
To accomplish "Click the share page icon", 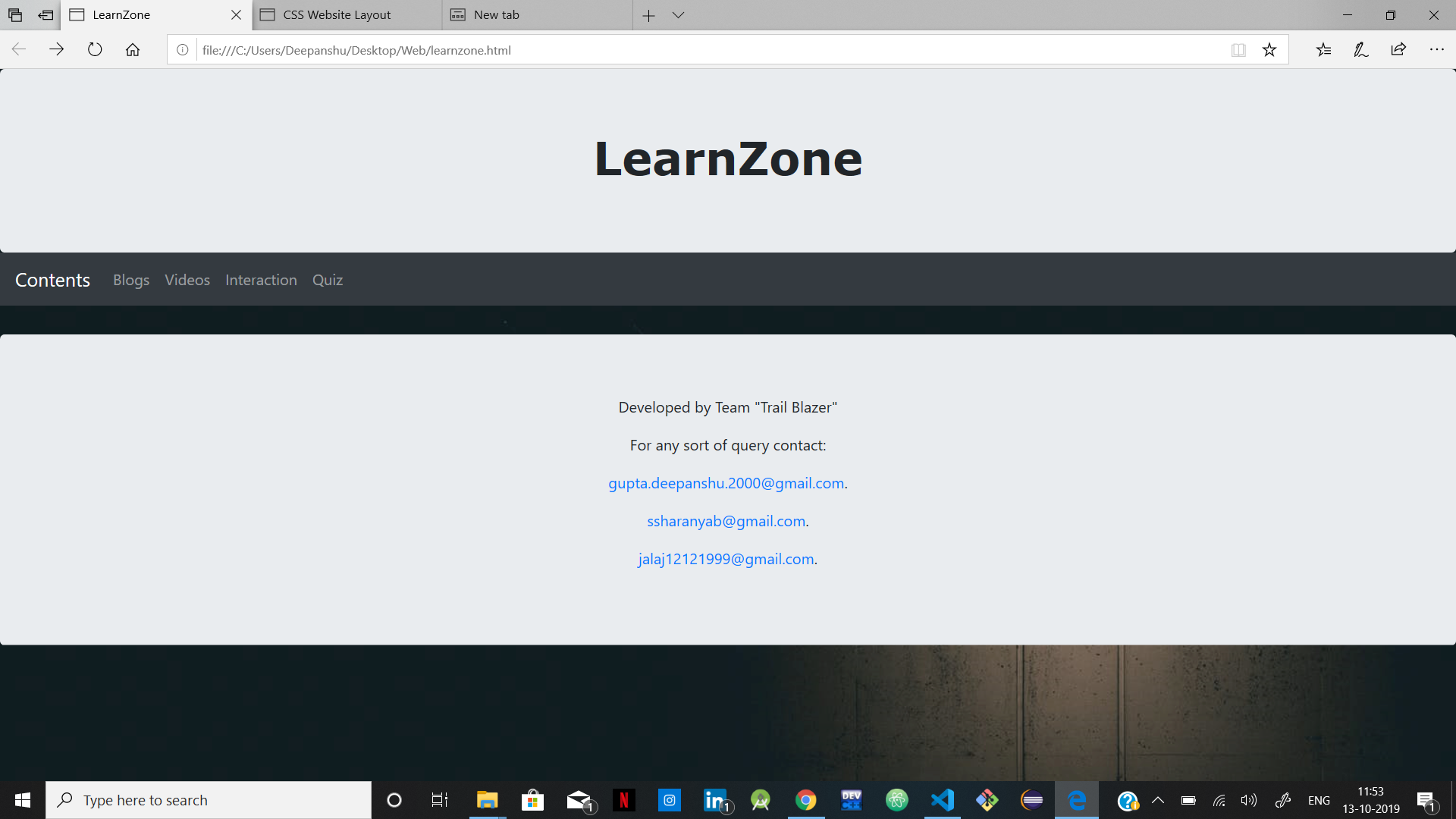I will pos(1398,50).
